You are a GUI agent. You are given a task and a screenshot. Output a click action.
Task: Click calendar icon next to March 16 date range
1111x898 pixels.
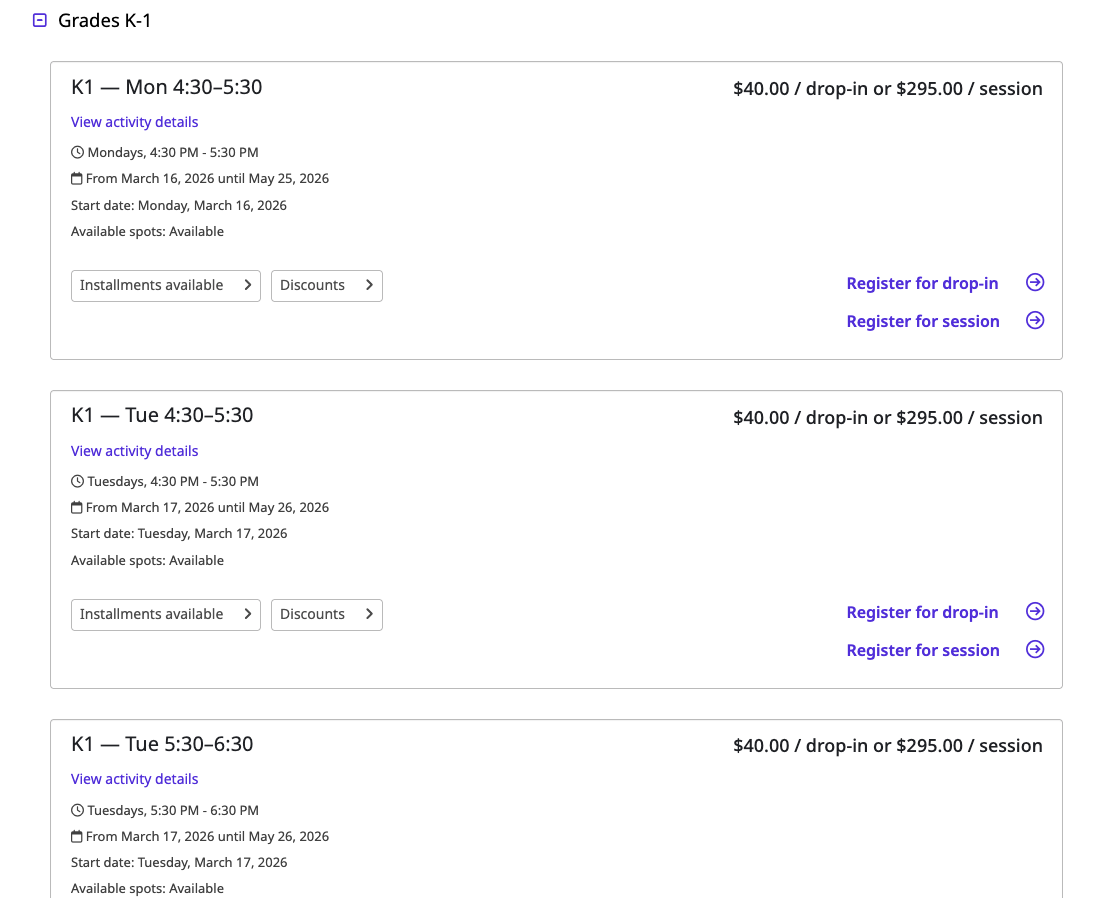coord(77,179)
